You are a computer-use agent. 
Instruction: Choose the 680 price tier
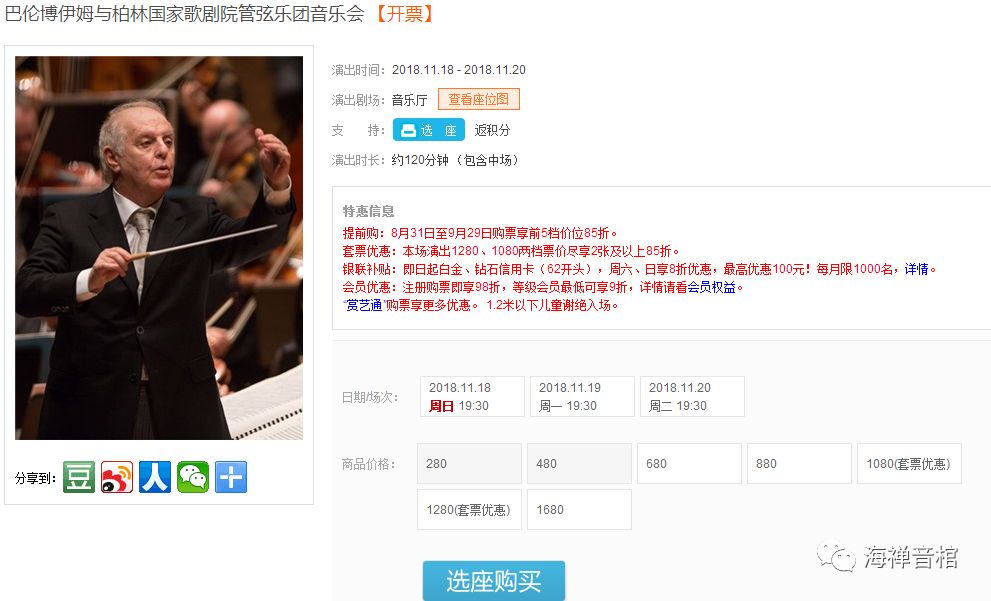click(x=689, y=463)
